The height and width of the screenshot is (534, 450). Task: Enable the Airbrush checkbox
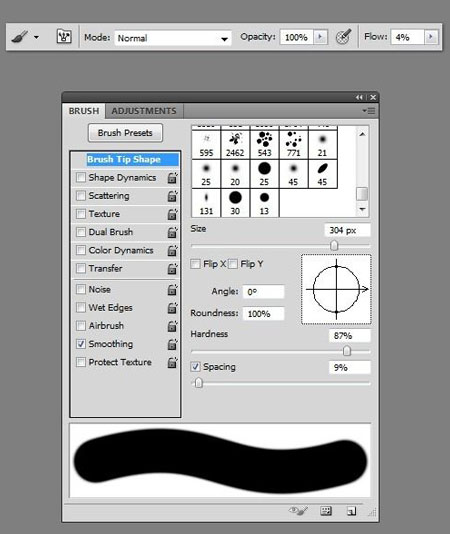coord(81,326)
